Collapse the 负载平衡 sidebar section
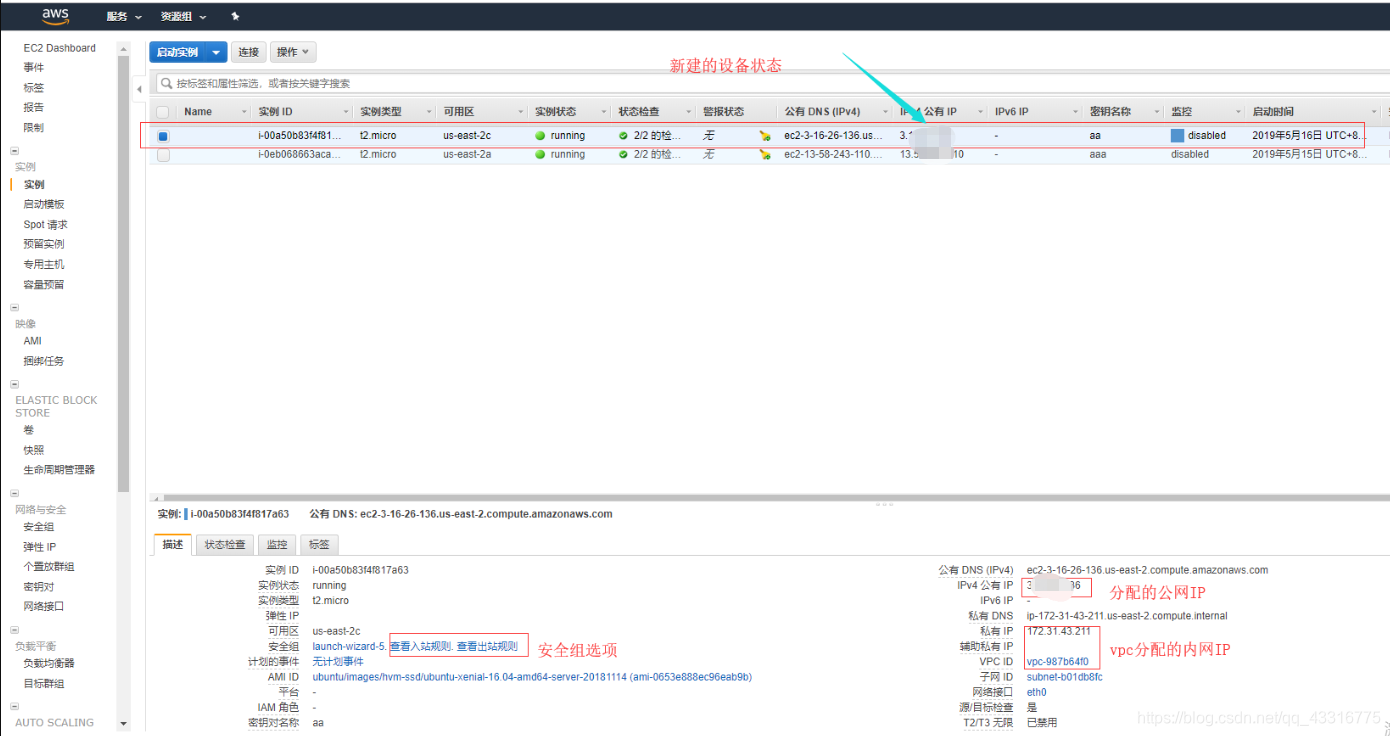 coord(15,630)
